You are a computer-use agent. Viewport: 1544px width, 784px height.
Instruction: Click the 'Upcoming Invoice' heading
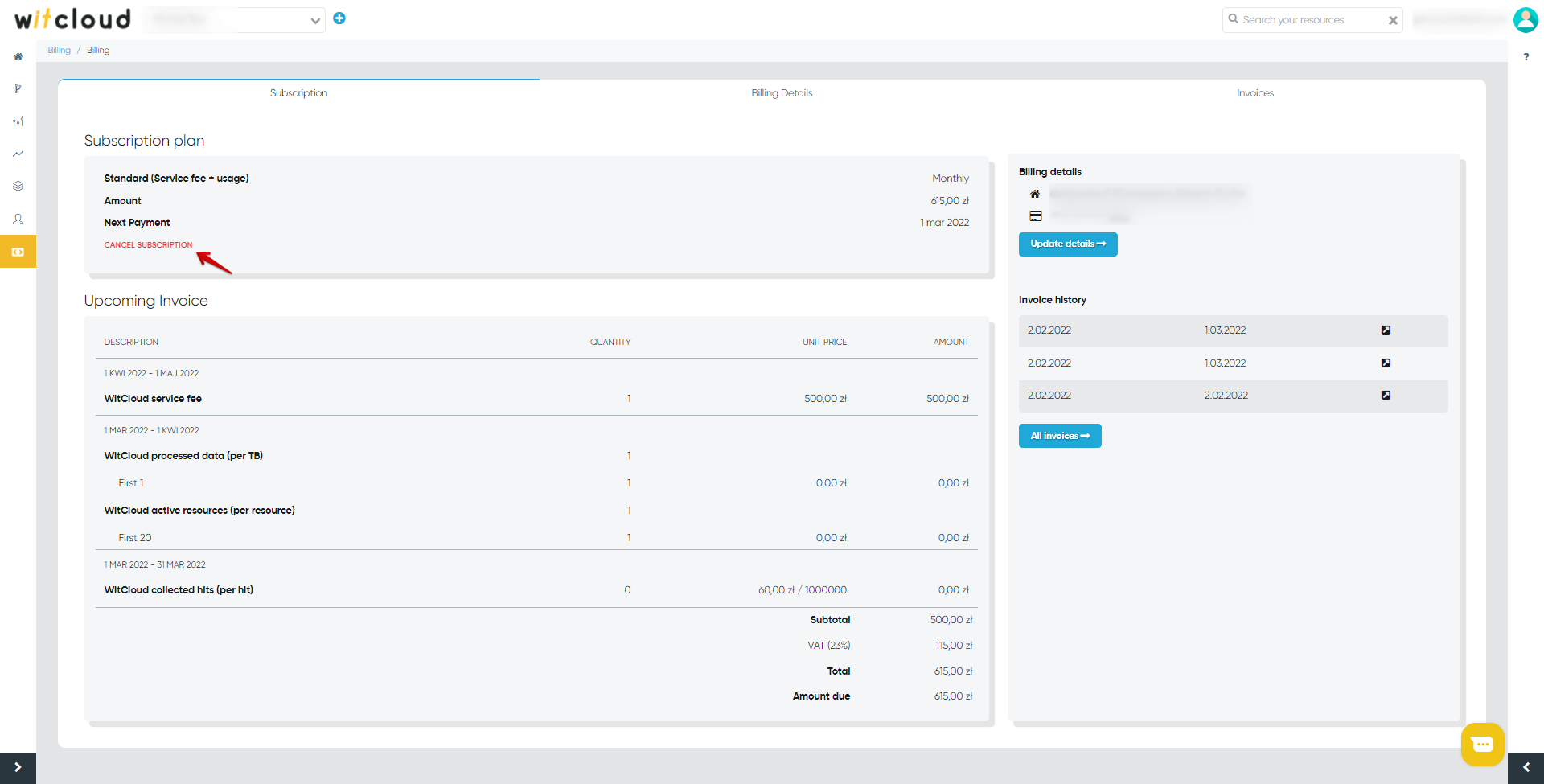point(146,301)
